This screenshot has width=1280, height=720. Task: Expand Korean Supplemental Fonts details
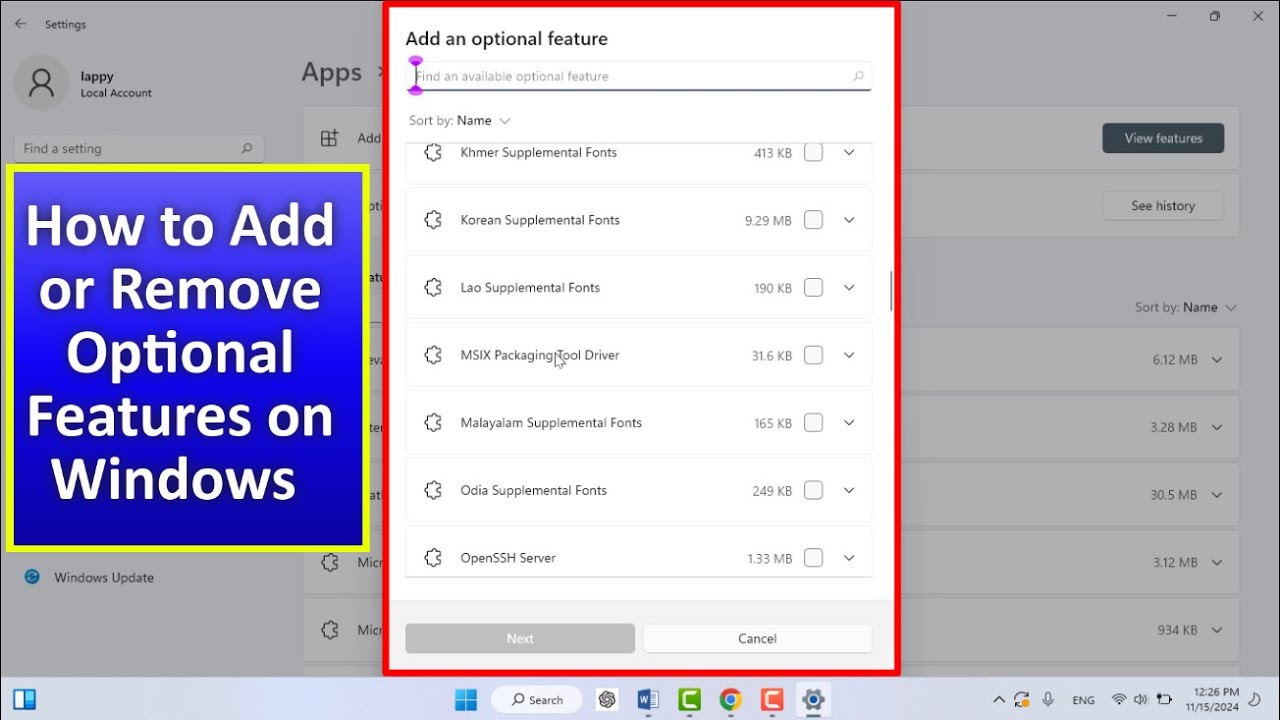pyautogui.click(x=849, y=220)
